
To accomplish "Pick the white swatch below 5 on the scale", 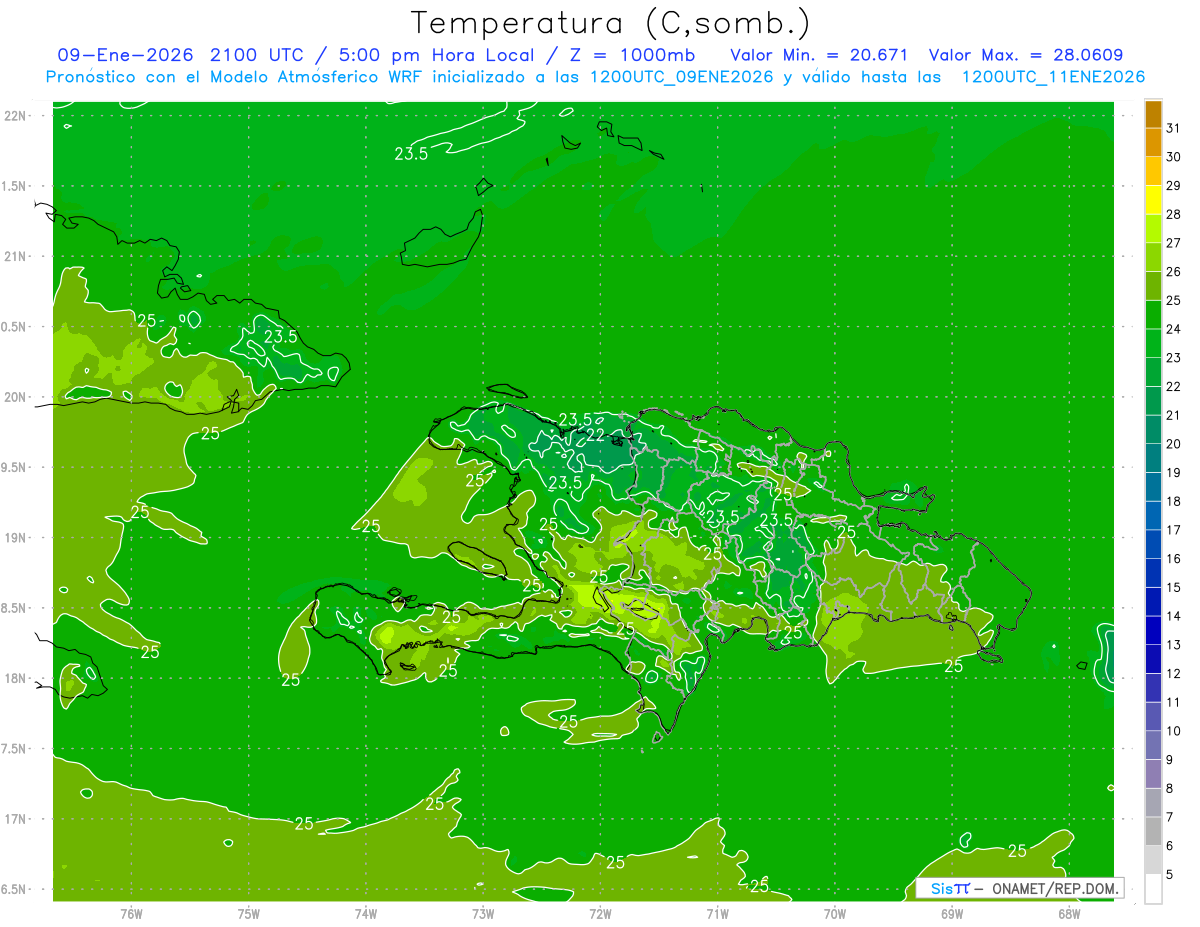I will [1153, 889].
